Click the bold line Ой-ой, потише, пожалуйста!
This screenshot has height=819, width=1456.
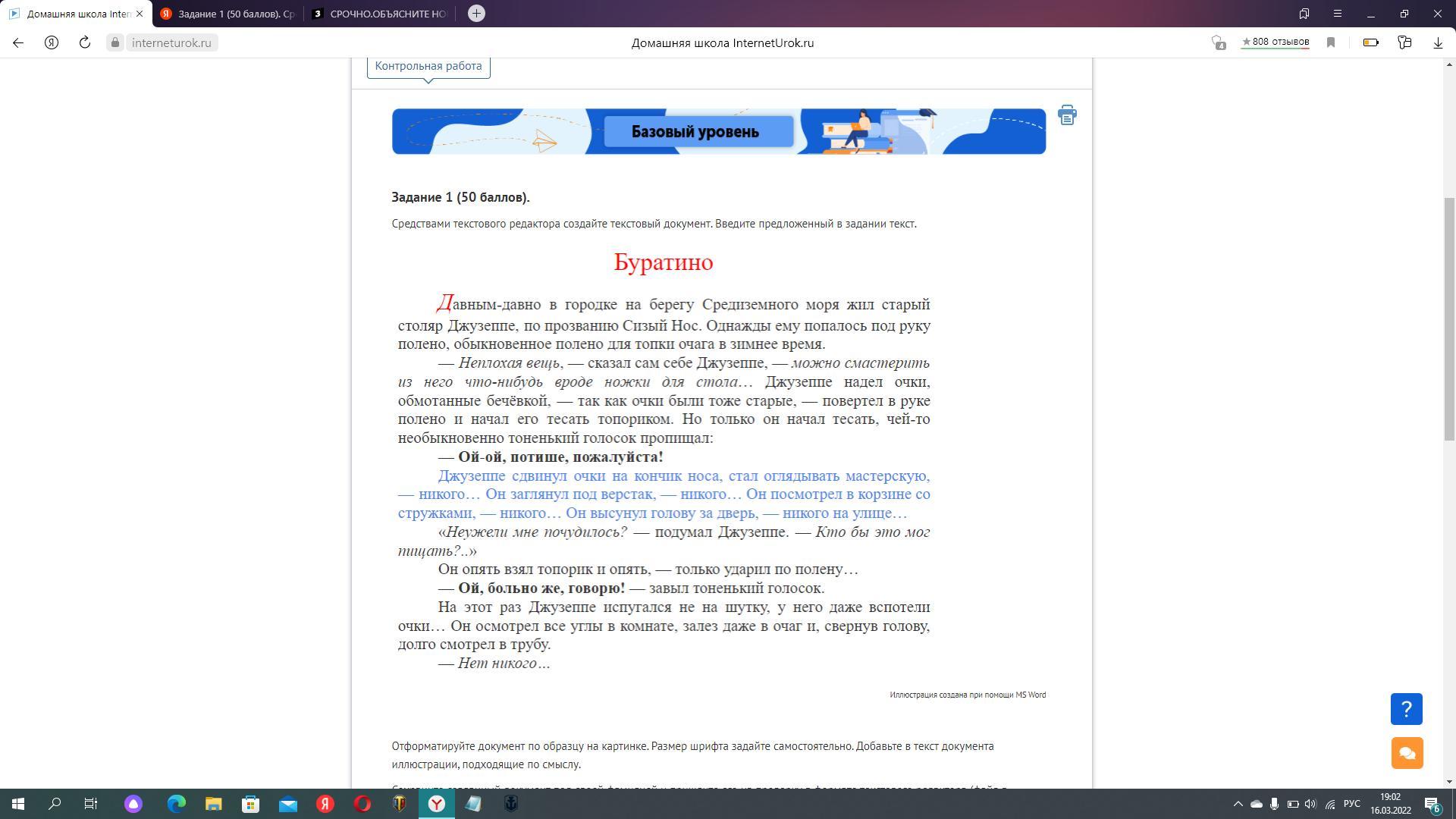[x=560, y=457]
